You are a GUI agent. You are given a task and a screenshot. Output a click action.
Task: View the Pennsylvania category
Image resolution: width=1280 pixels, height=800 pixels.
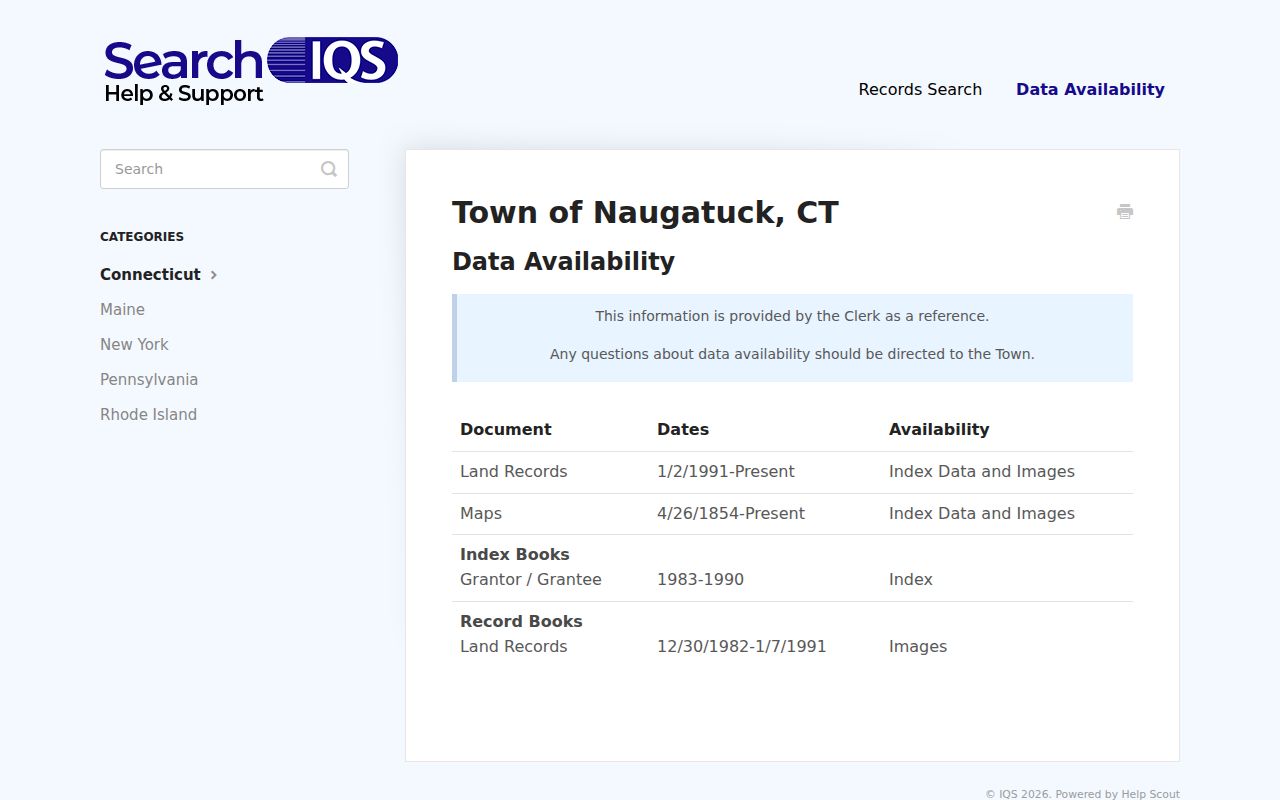[x=149, y=379]
